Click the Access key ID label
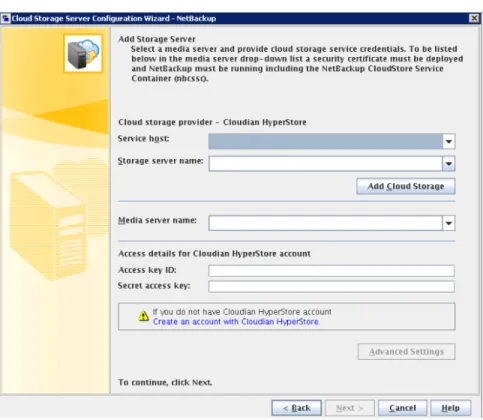Viewport: 483px width, 420px height. click(x=147, y=270)
